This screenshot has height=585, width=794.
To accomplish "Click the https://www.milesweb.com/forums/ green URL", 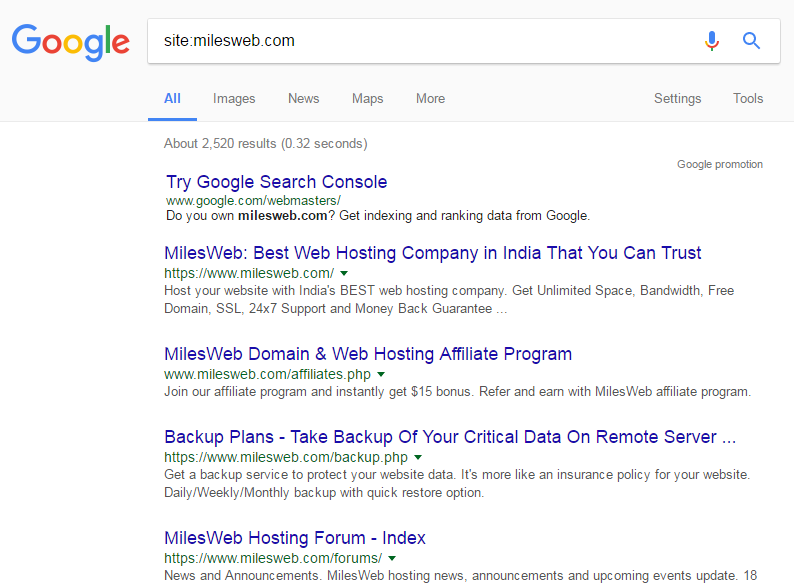I will pyautogui.click(x=273, y=558).
